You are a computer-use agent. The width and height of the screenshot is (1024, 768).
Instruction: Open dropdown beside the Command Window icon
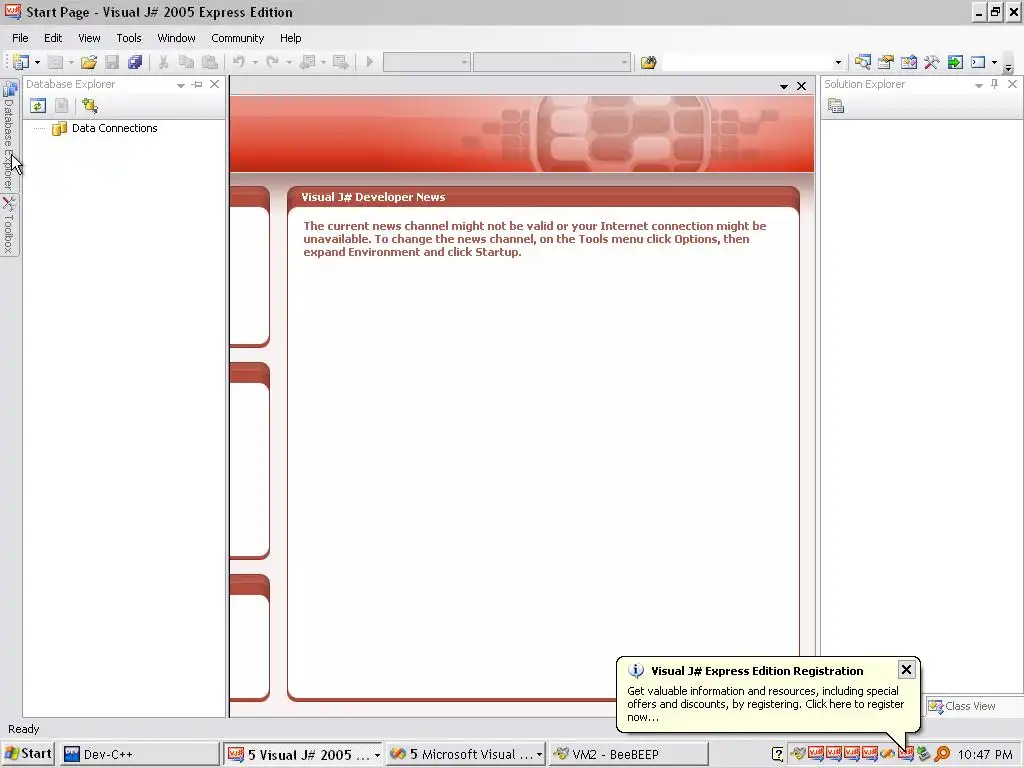[x=994, y=62]
